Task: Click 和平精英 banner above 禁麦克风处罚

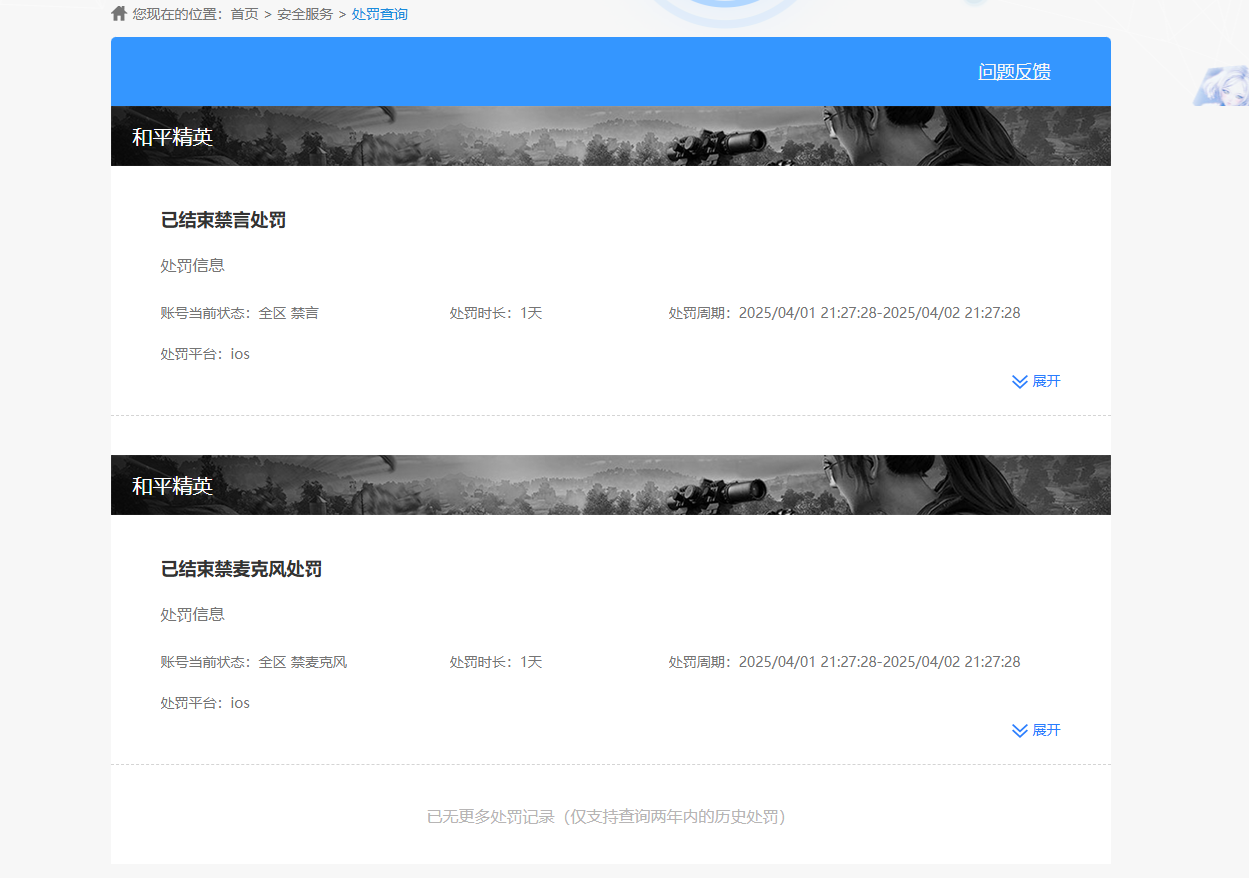Action: click(611, 485)
